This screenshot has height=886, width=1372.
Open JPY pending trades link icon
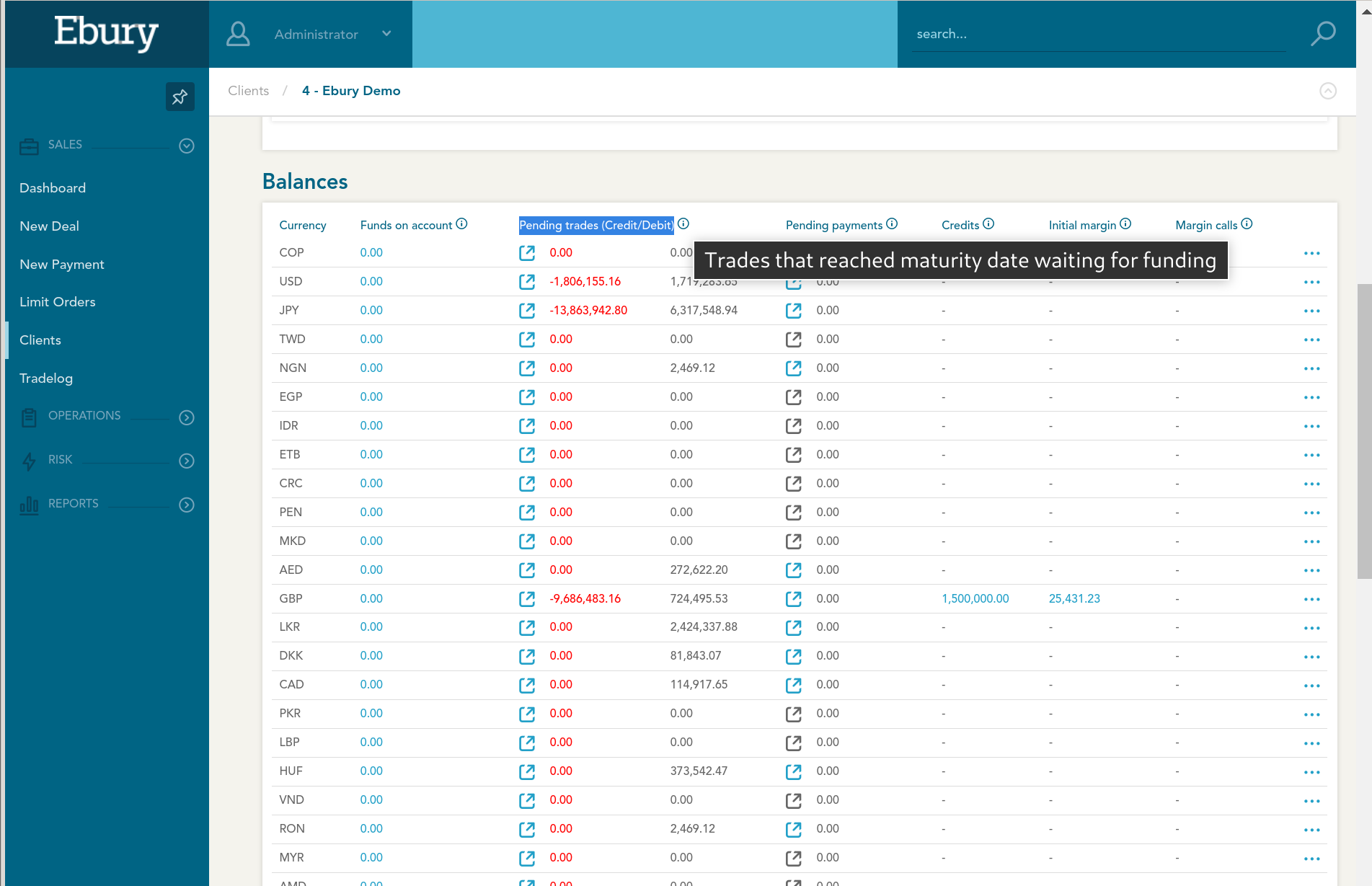click(527, 311)
